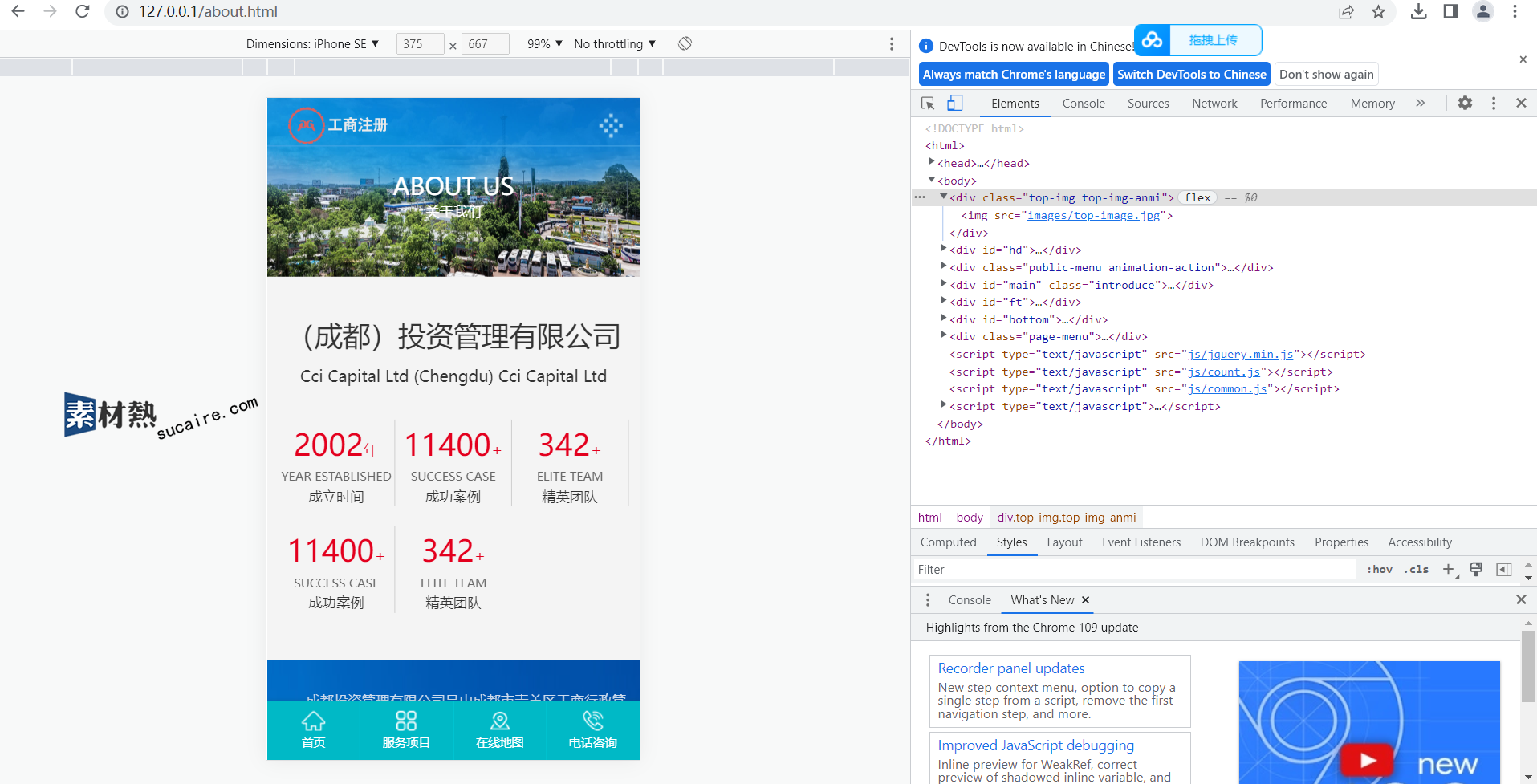Viewport: 1537px width, 784px height.
Task: Toggle element state with :hov
Action: click(1380, 569)
